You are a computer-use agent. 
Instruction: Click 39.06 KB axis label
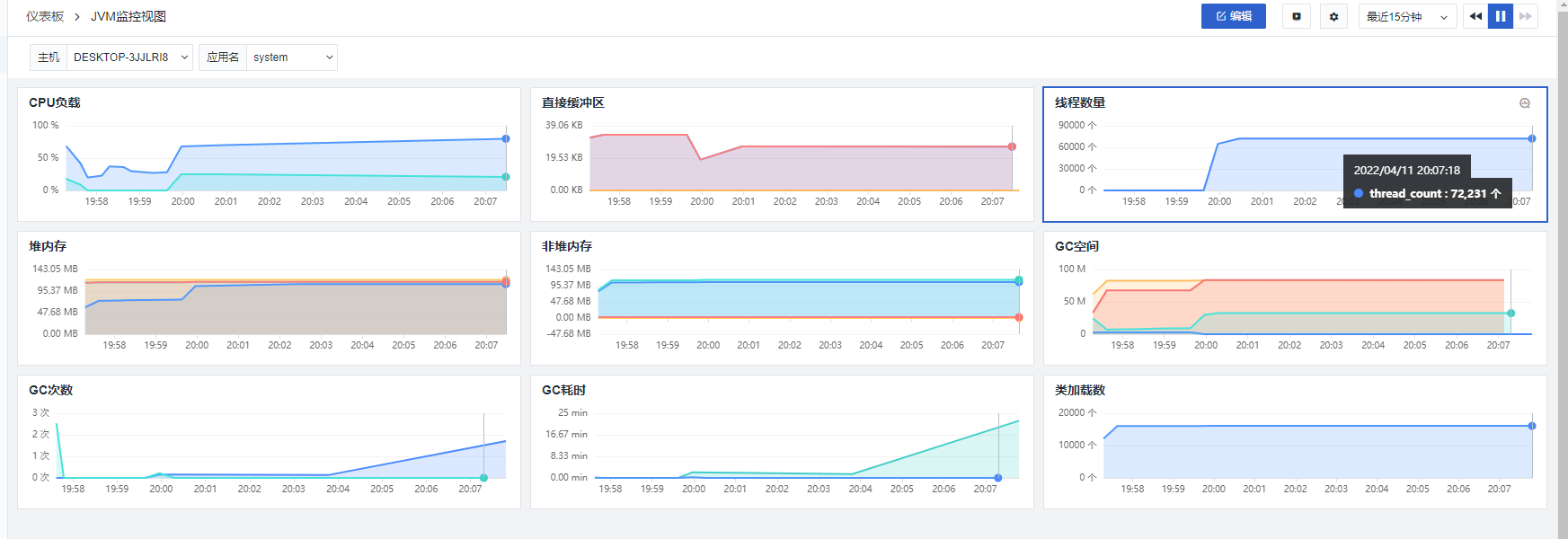(x=564, y=125)
